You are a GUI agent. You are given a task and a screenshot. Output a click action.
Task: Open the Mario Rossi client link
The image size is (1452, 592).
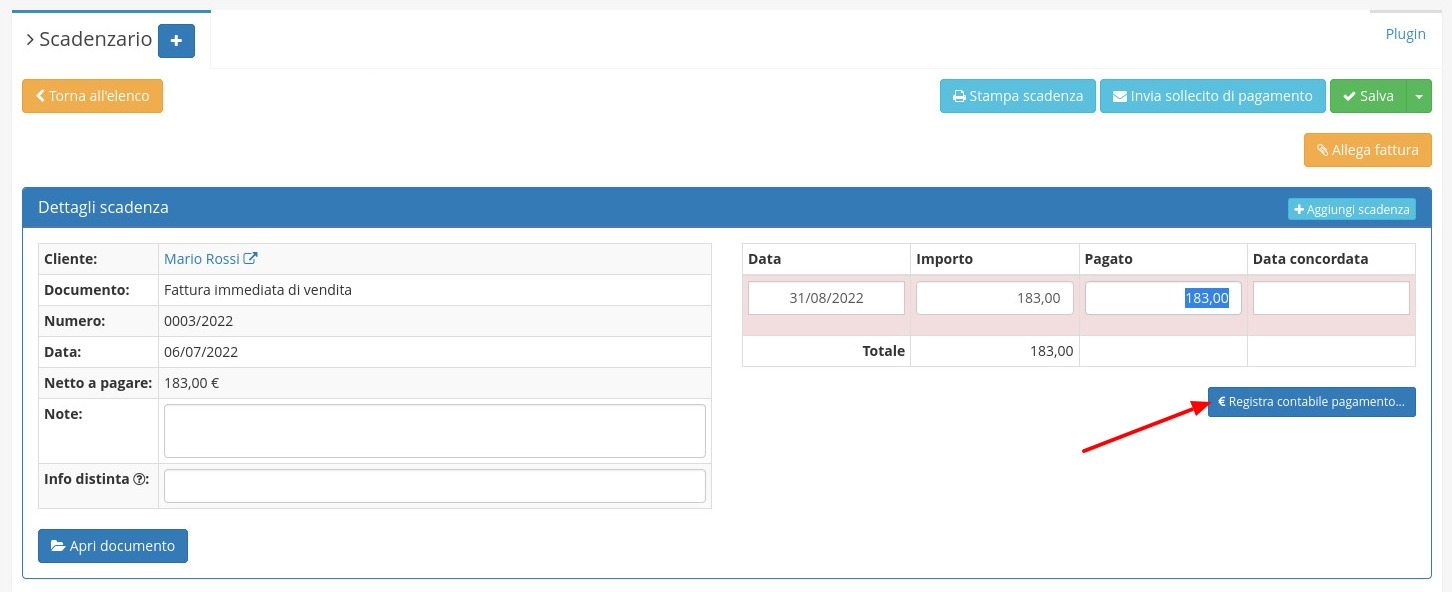(x=201, y=259)
